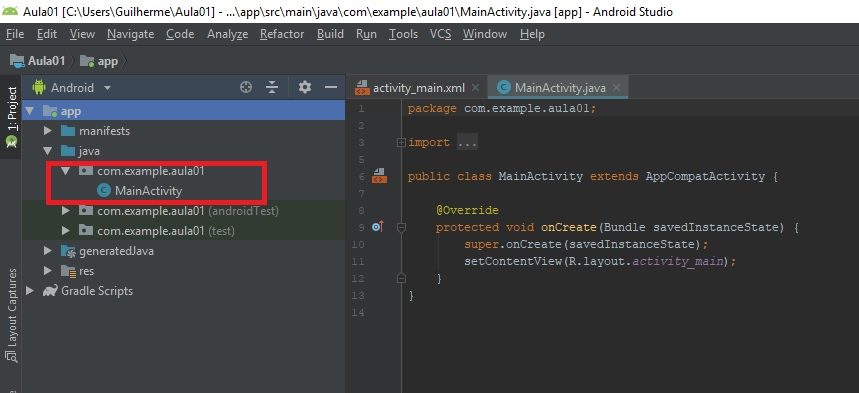859x393 pixels.
Task: Collapse the app module node arrow
Action: pos(30,111)
